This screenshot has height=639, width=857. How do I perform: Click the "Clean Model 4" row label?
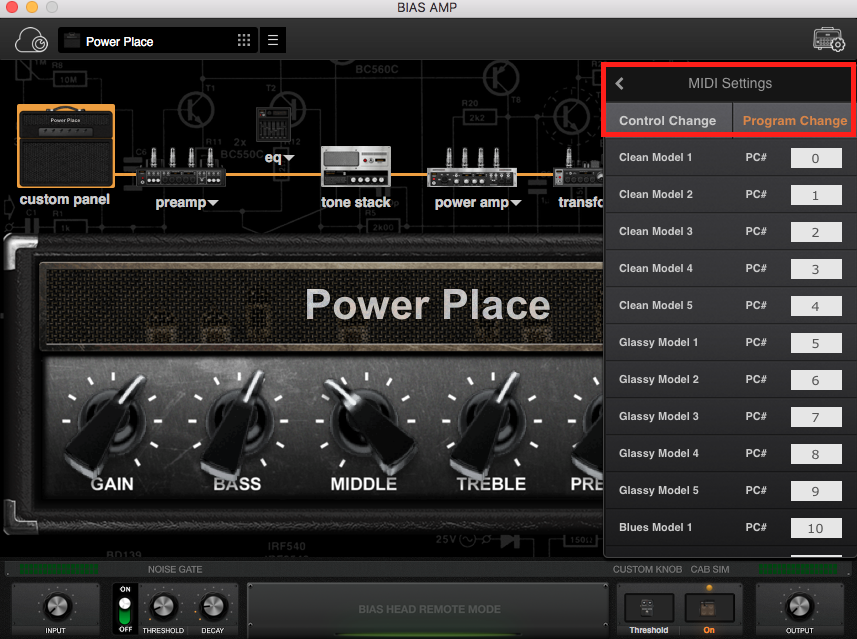pyautogui.click(x=655, y=268)
